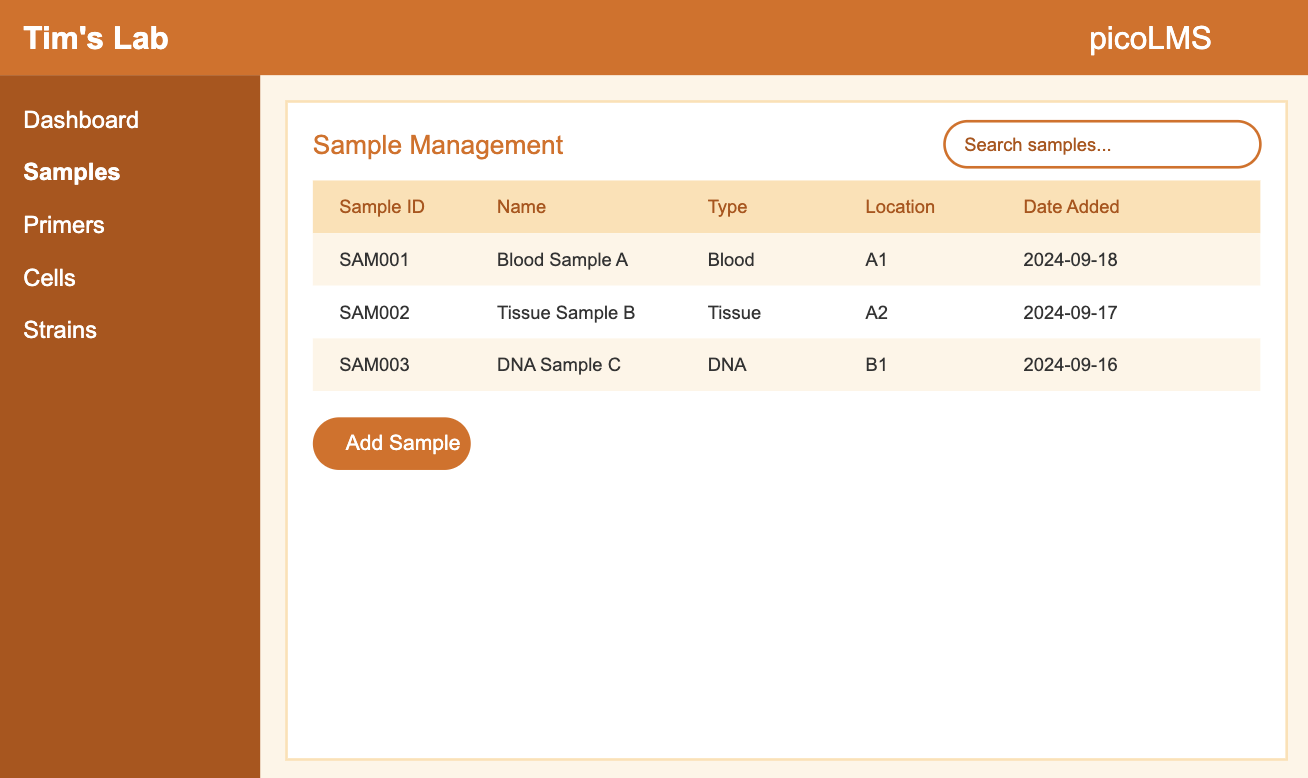The image size is (1308, 778).
Task: Open the Cells section
Action: point(50,278)
